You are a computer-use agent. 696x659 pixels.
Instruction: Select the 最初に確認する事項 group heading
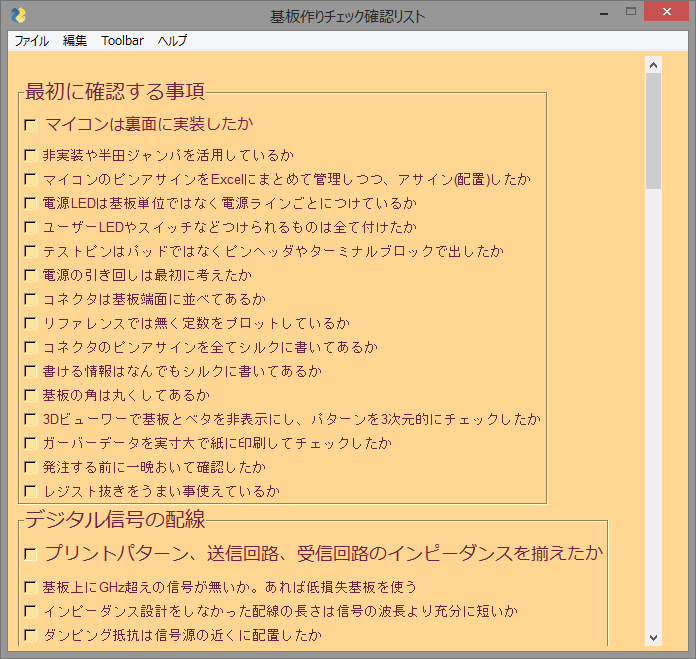point(115,91)
